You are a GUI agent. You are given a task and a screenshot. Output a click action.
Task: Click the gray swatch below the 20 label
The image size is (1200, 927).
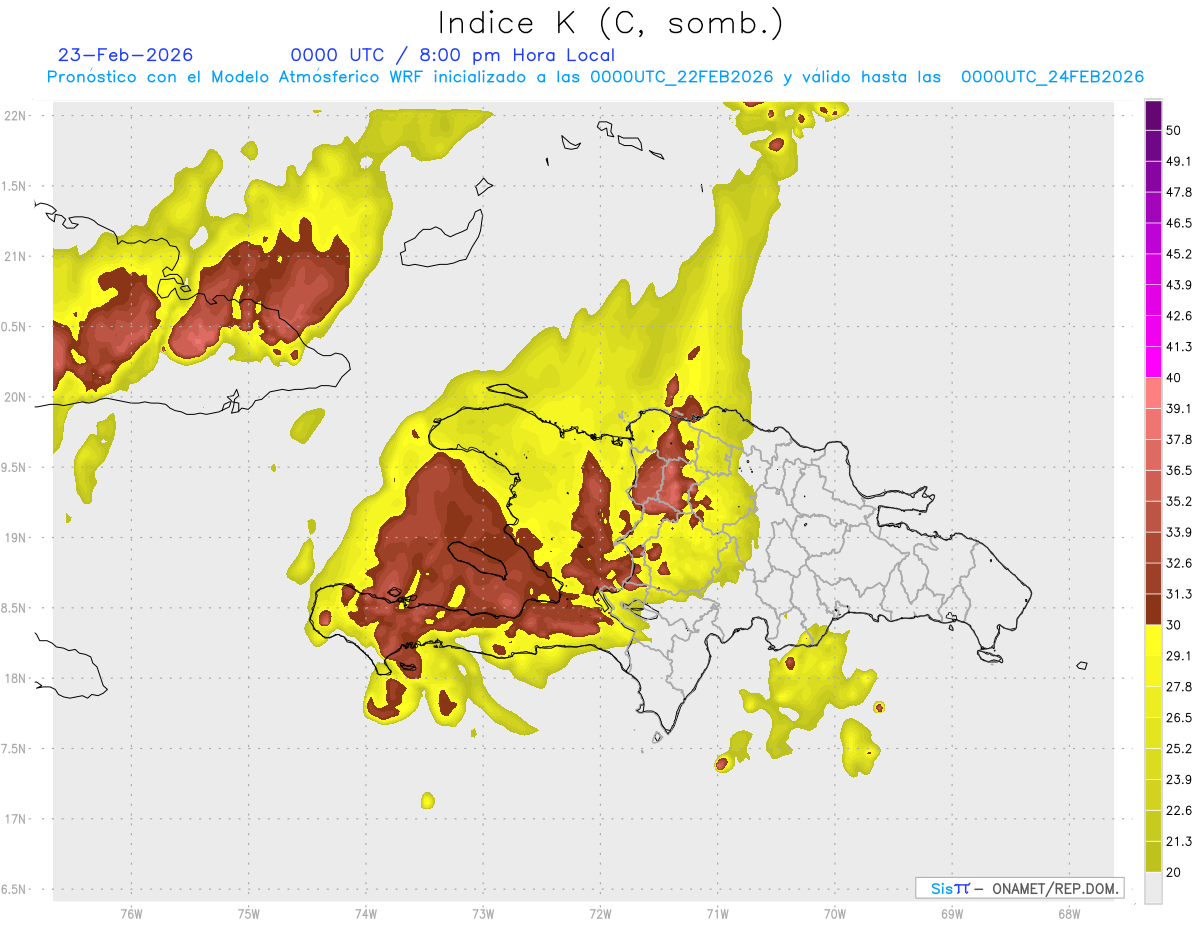(x=1154, y=888)
